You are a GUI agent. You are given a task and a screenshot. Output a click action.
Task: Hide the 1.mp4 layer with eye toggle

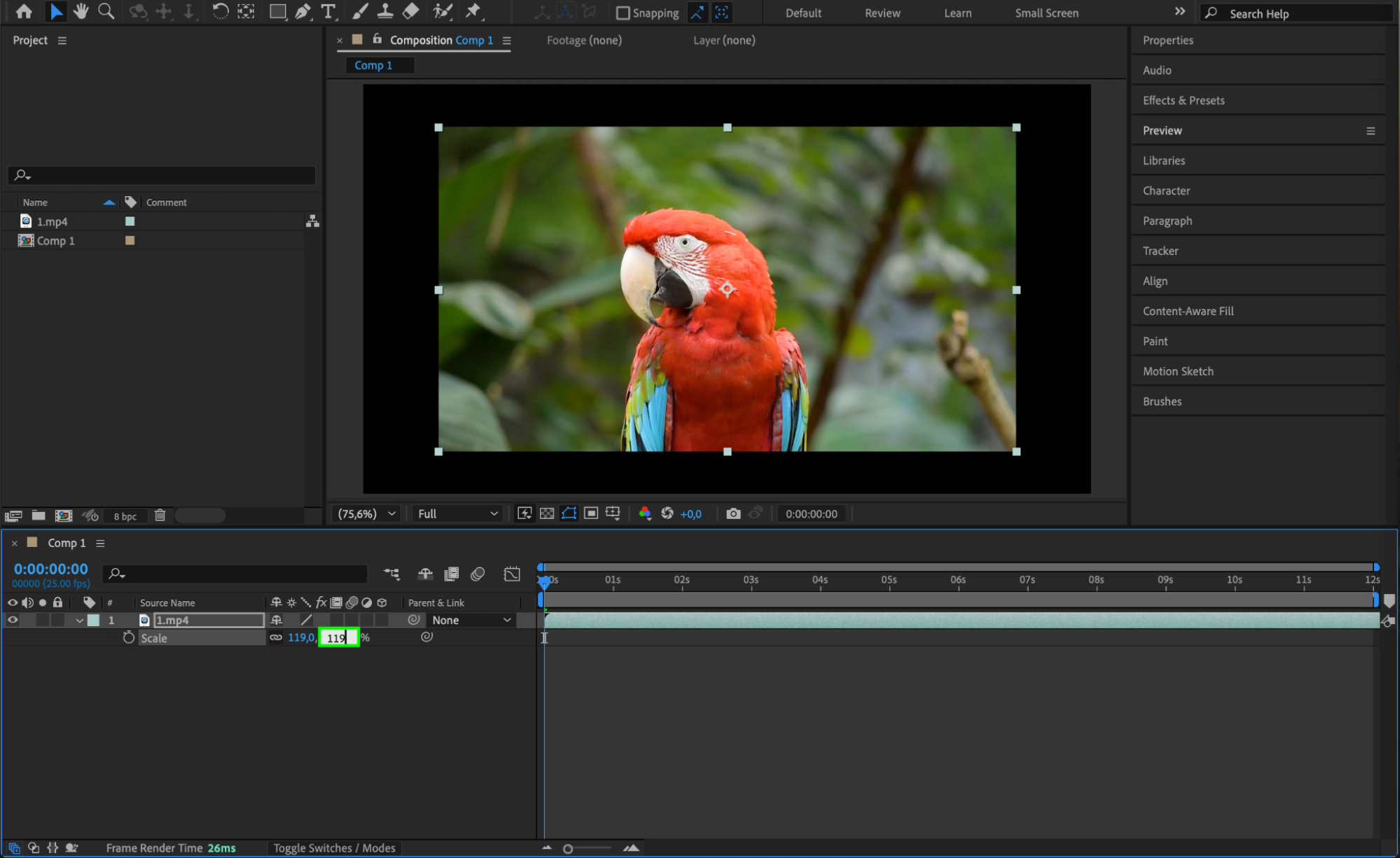13,620
